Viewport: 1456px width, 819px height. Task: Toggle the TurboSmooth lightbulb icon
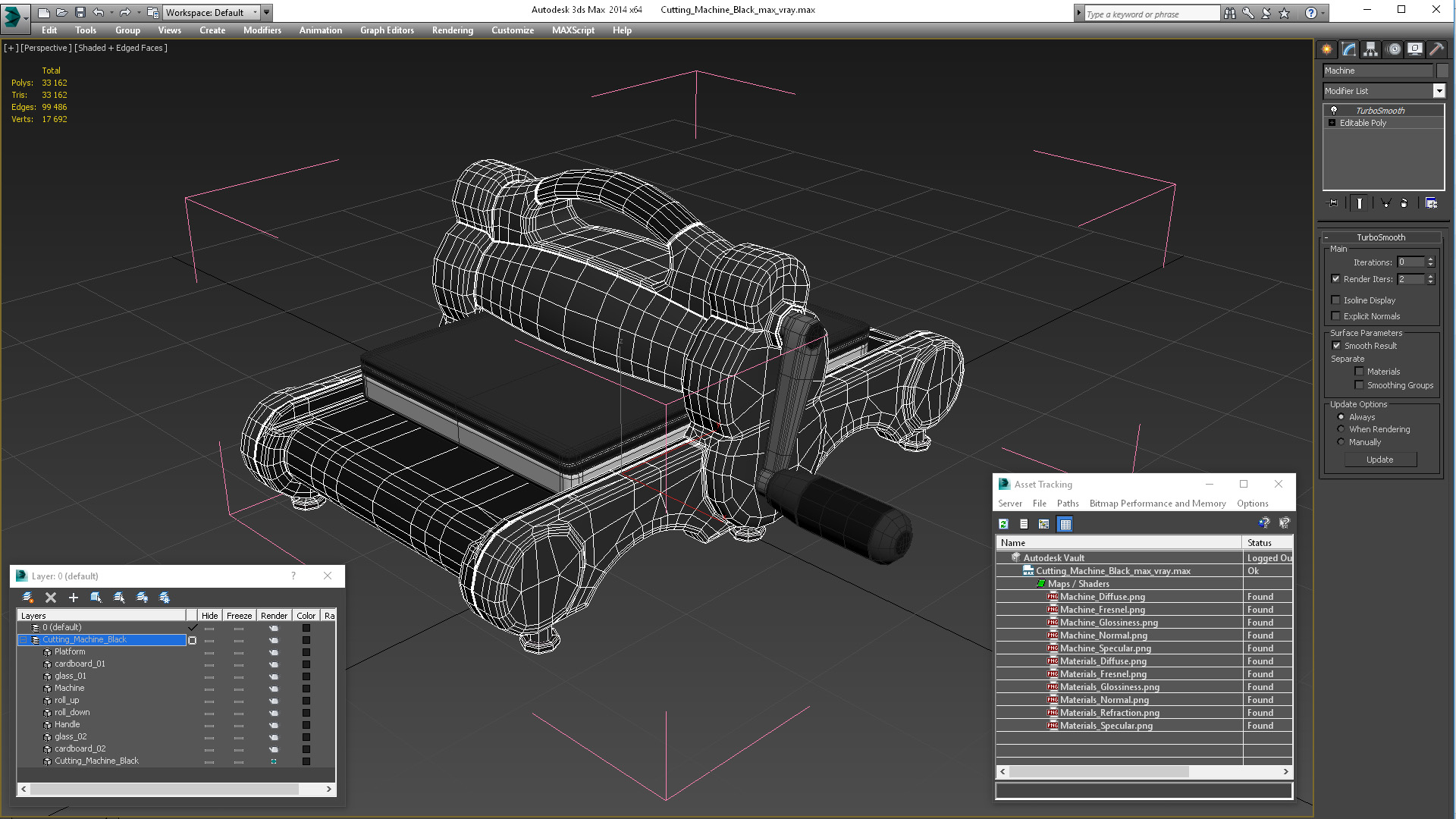(x=1334, y=111)
